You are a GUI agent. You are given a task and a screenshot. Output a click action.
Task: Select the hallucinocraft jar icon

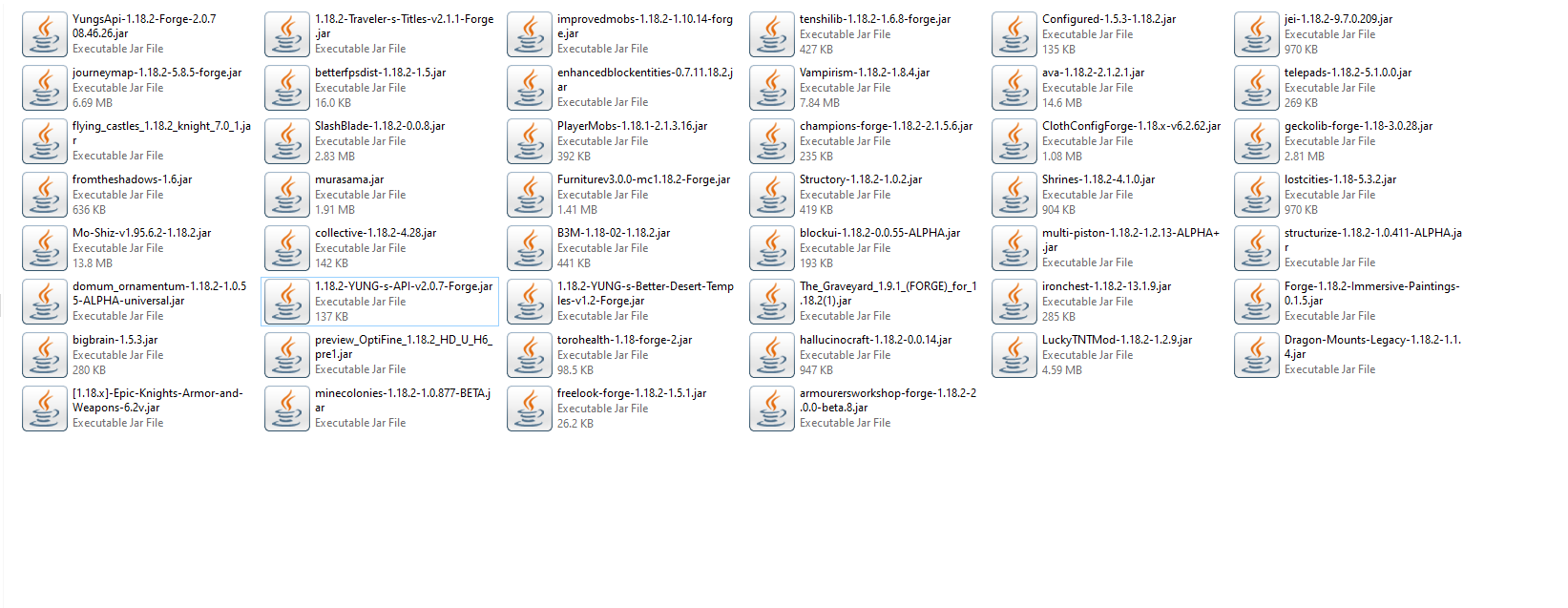click(771, 355)
